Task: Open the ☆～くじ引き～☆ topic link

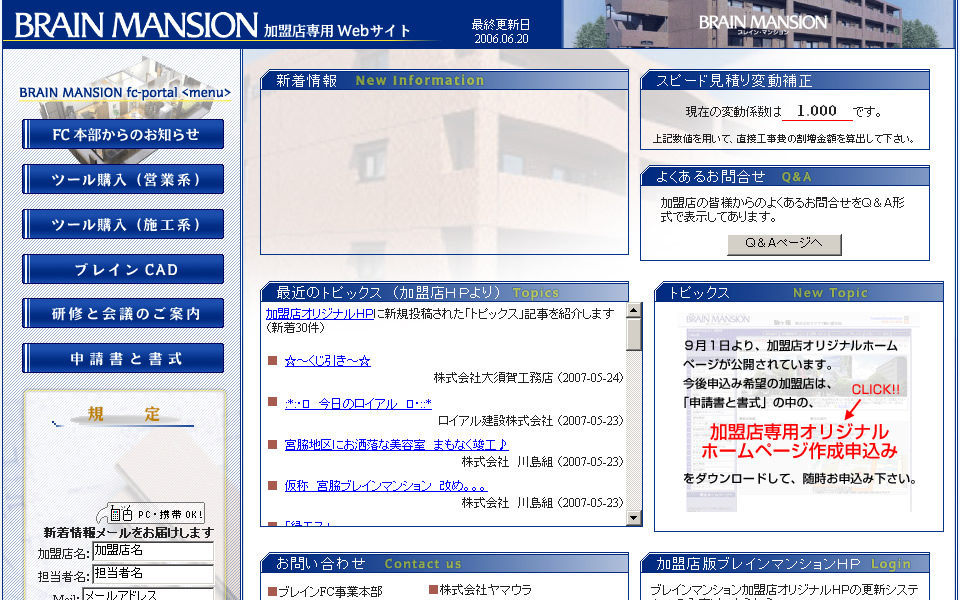Action: [328, 361]
